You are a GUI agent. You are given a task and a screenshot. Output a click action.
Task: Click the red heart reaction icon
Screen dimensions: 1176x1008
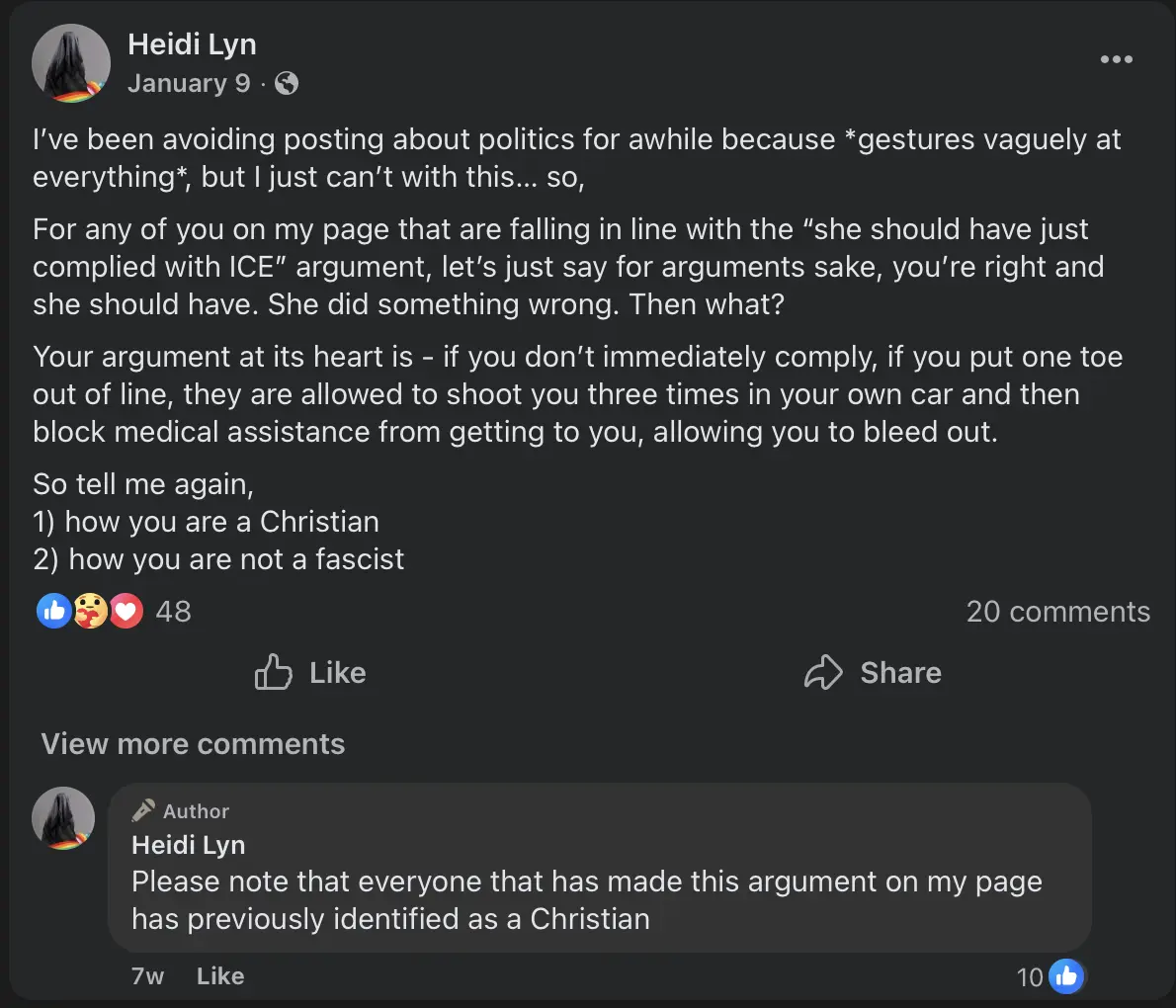(126, 612)
